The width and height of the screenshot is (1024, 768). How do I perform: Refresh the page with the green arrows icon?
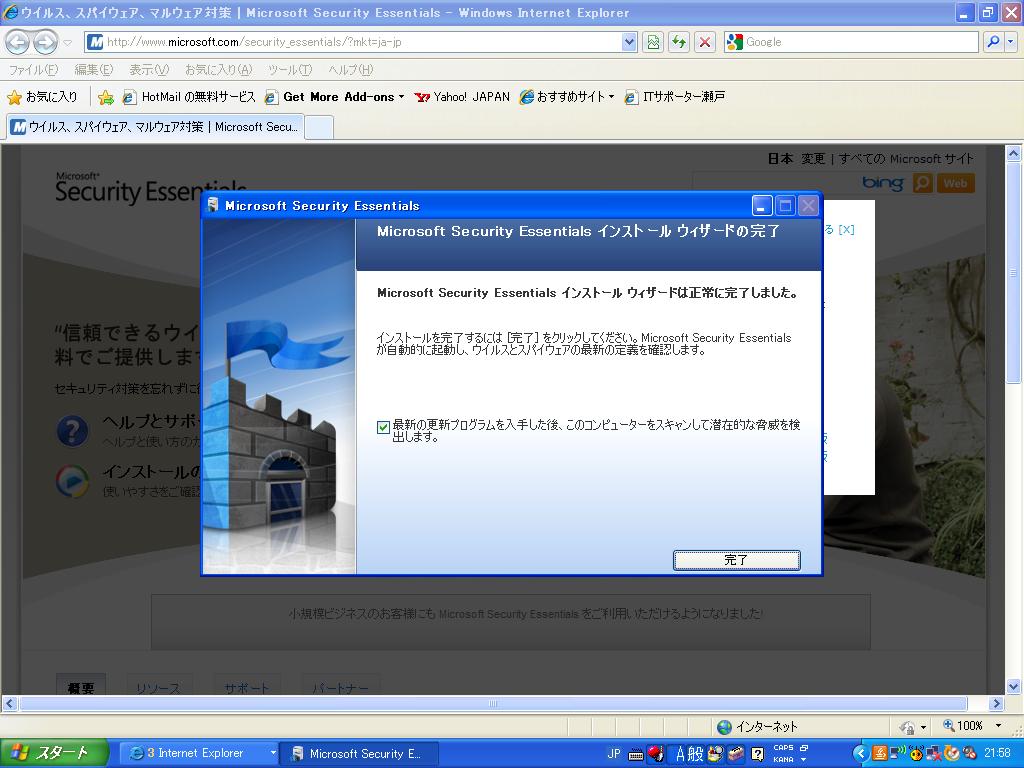click(679, 42)
